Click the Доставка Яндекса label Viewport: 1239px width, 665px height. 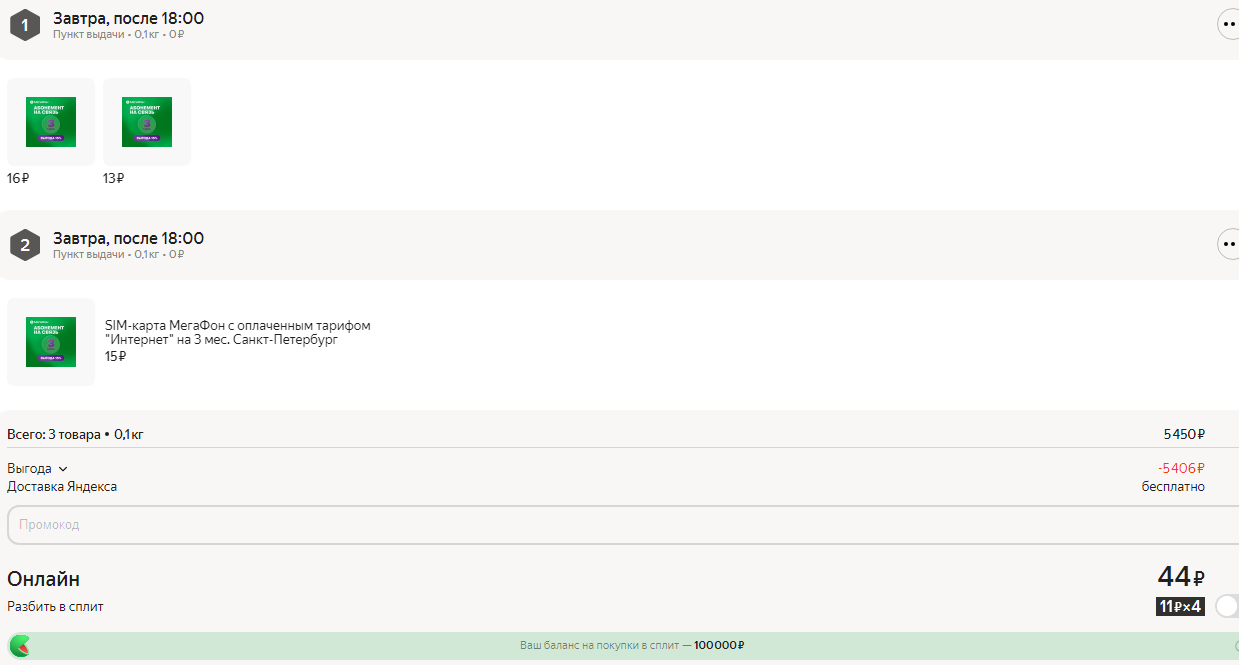62,487
